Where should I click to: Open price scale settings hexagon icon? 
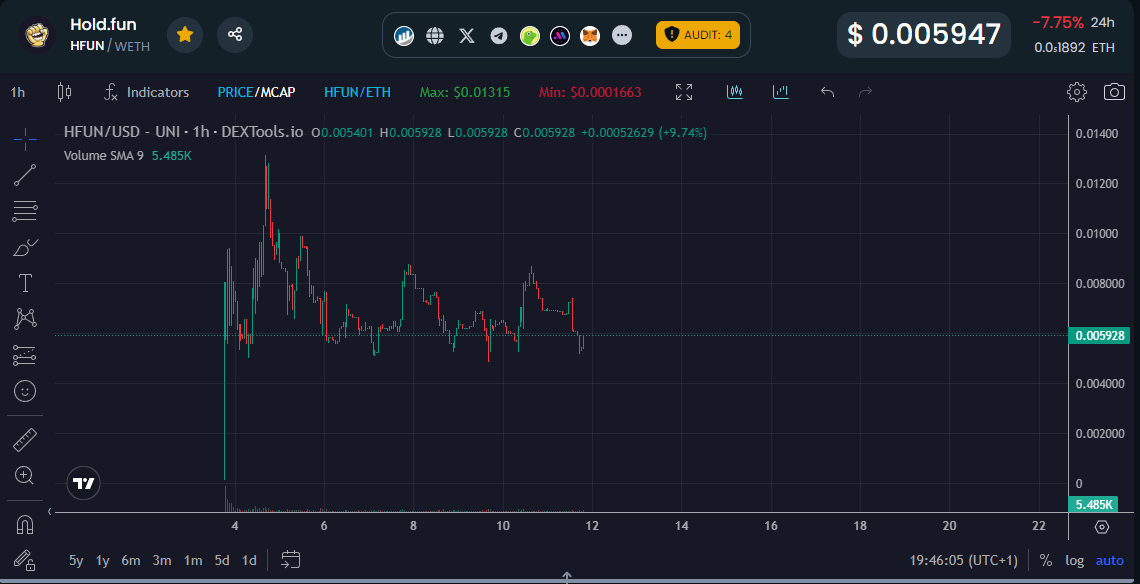point(1102,527)
